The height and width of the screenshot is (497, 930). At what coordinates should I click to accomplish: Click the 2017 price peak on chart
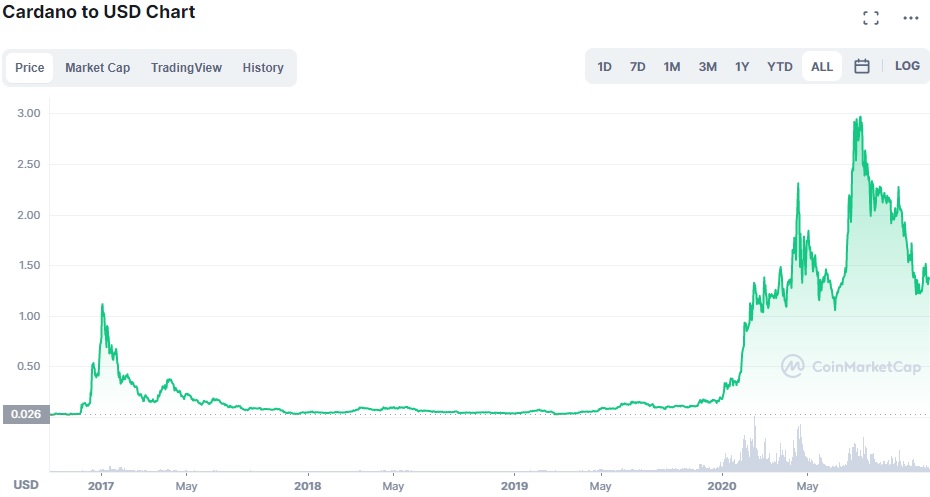pyautogui.click(x=102, y=305)
